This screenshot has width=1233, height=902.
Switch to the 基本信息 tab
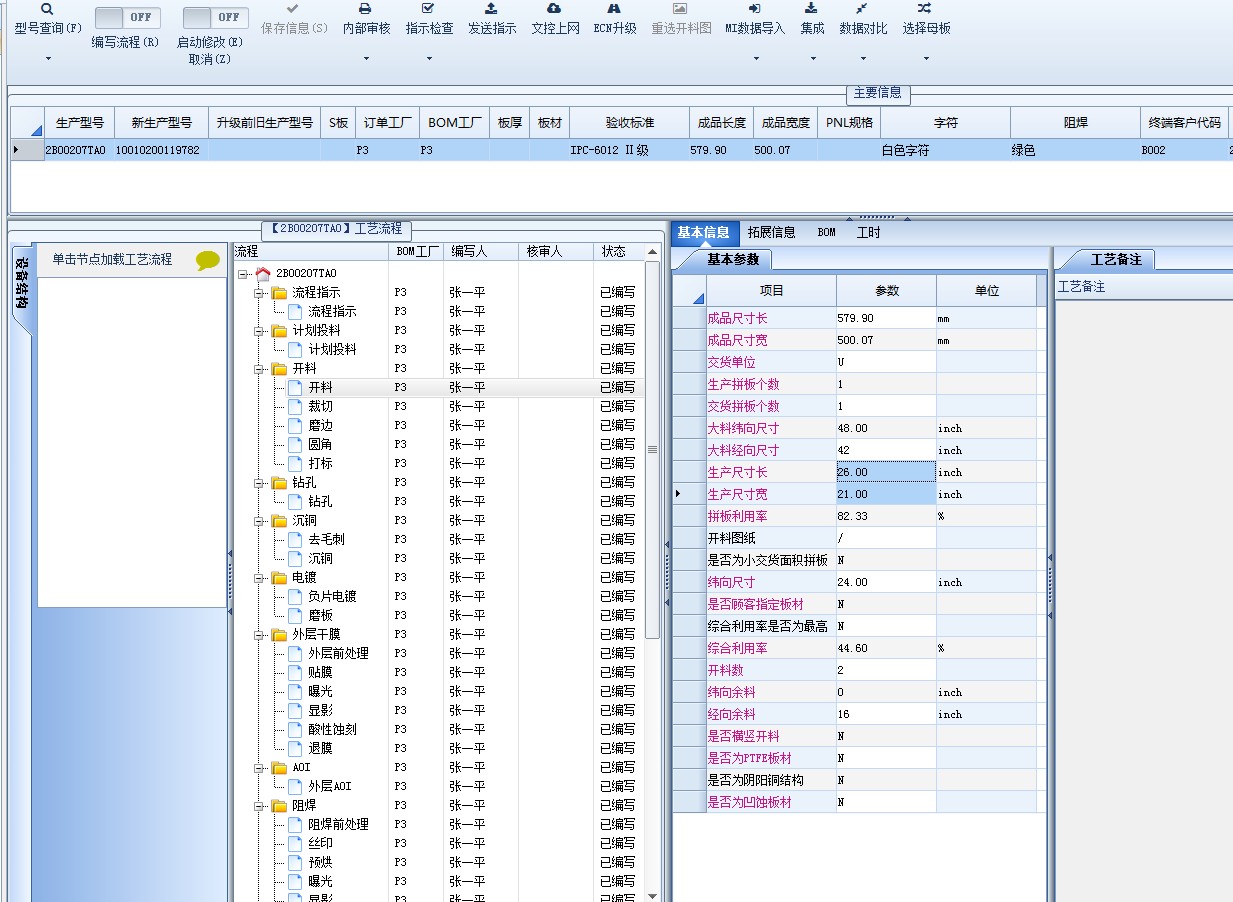click(703, 232)
